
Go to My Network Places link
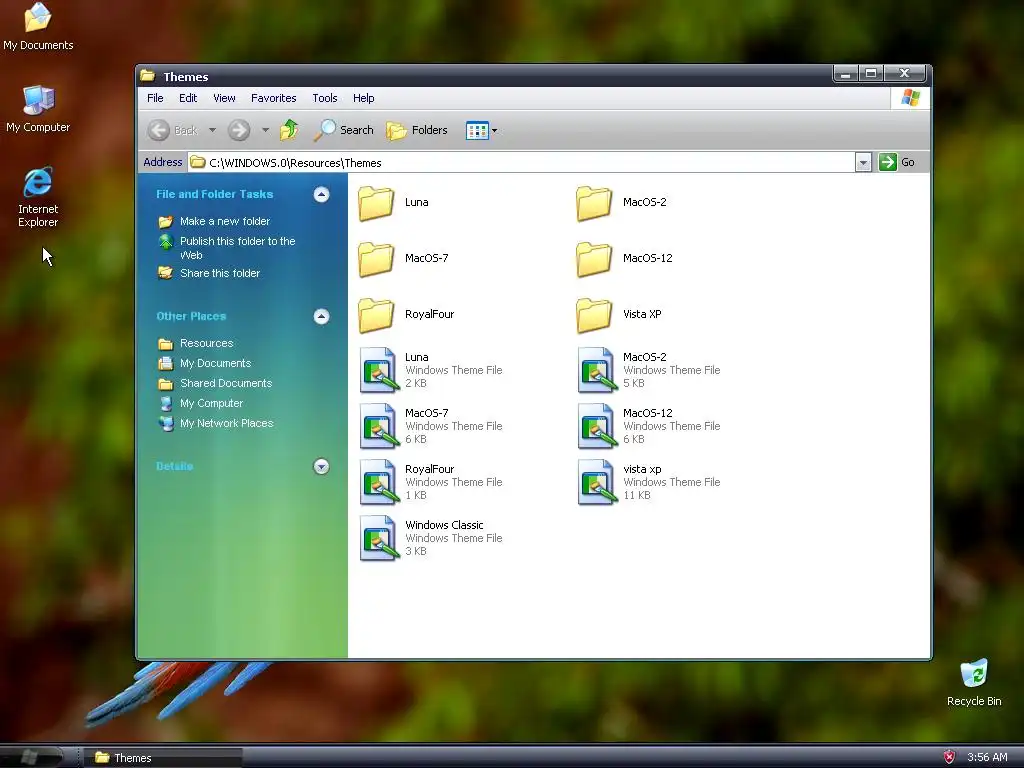(227, 423)
